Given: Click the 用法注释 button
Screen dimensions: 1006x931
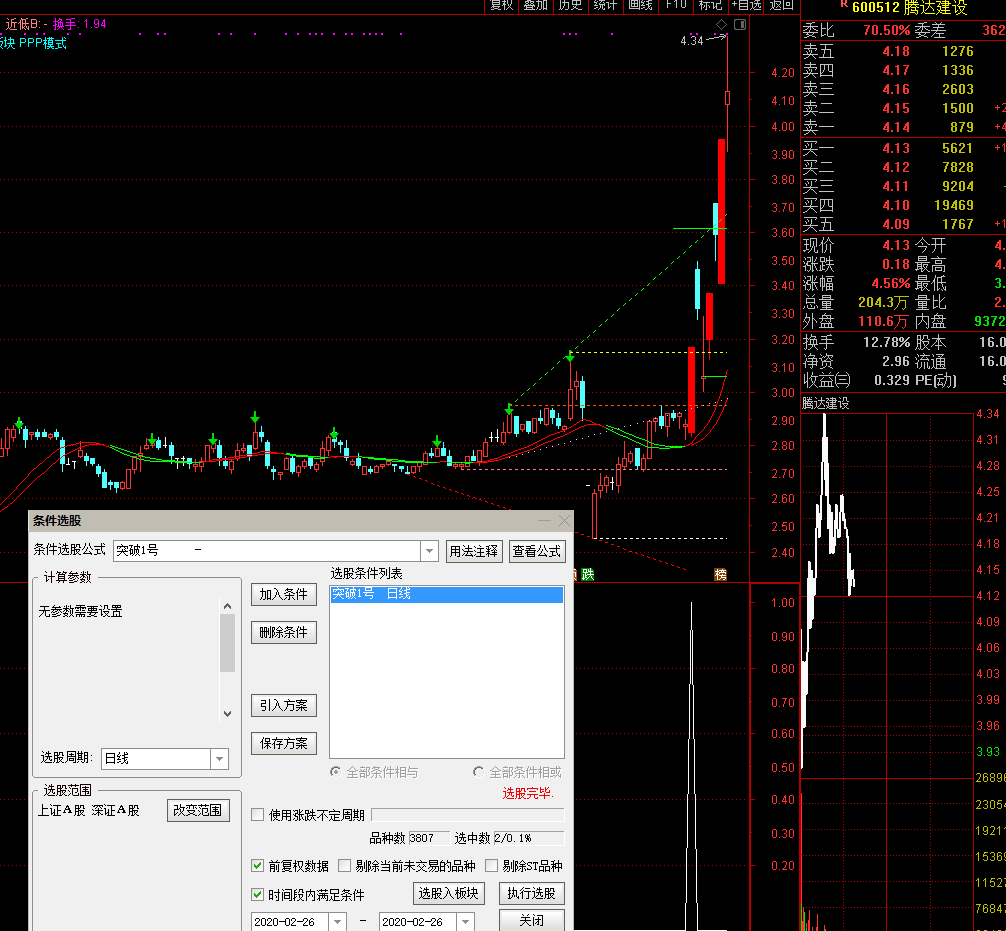Looking at the screenshot, I should click(x=474, y=551).
